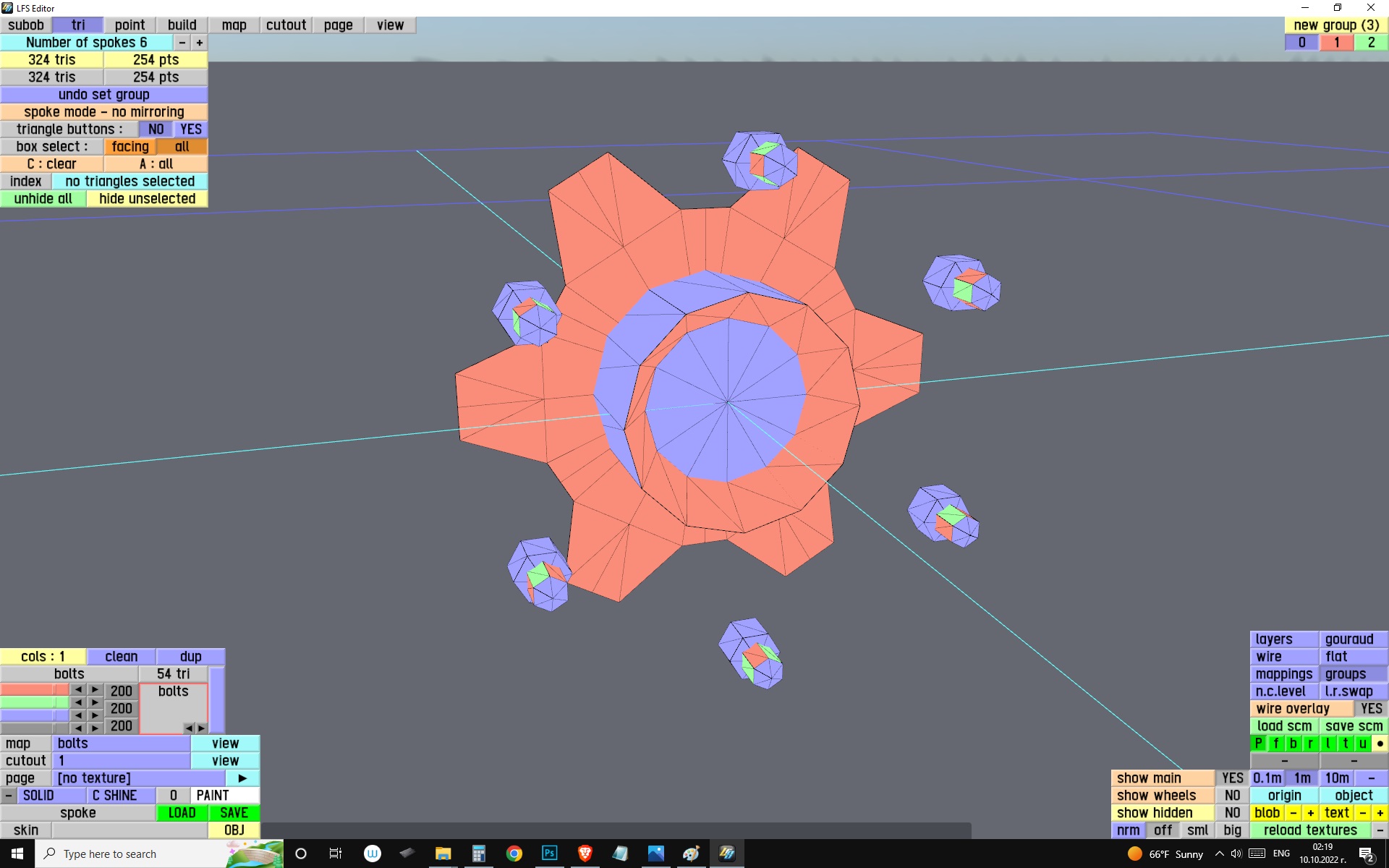Screen dimensions: 1389x868
Task: Decrease number of spokes with minus
Action: (x=182, y=43)
